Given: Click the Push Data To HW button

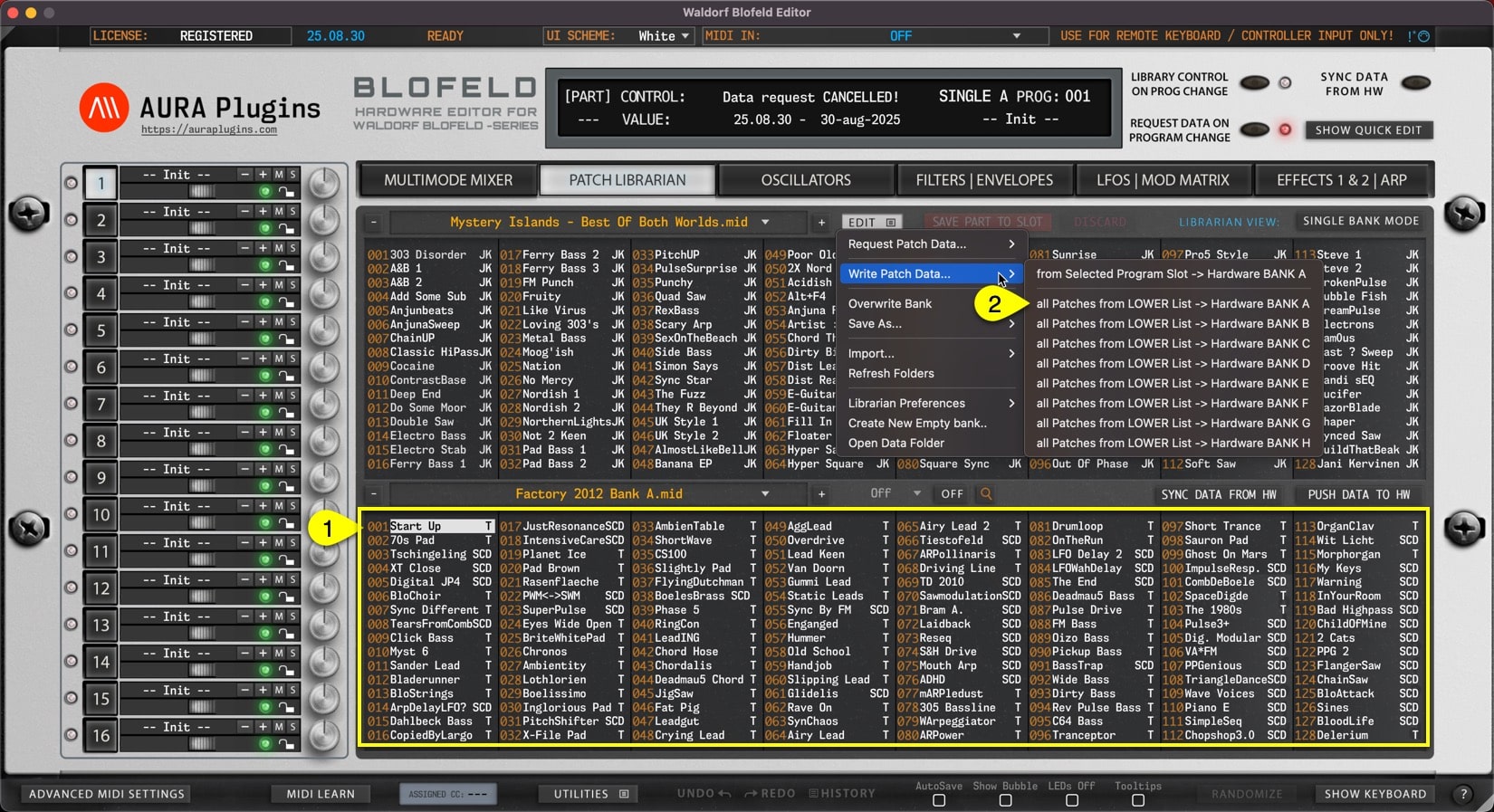Looking at the screenshot, I should [1358, 494].
